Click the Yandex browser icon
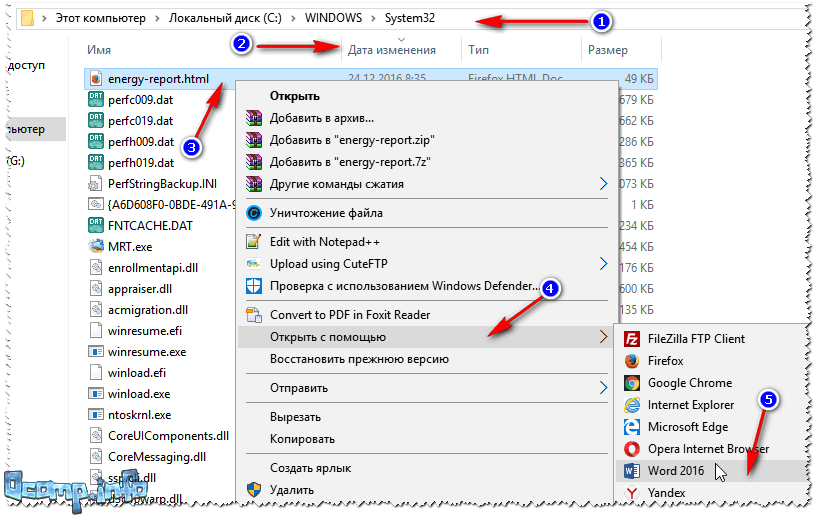The width and height of the screenshot is (821, 516). (x=631, y=492)
